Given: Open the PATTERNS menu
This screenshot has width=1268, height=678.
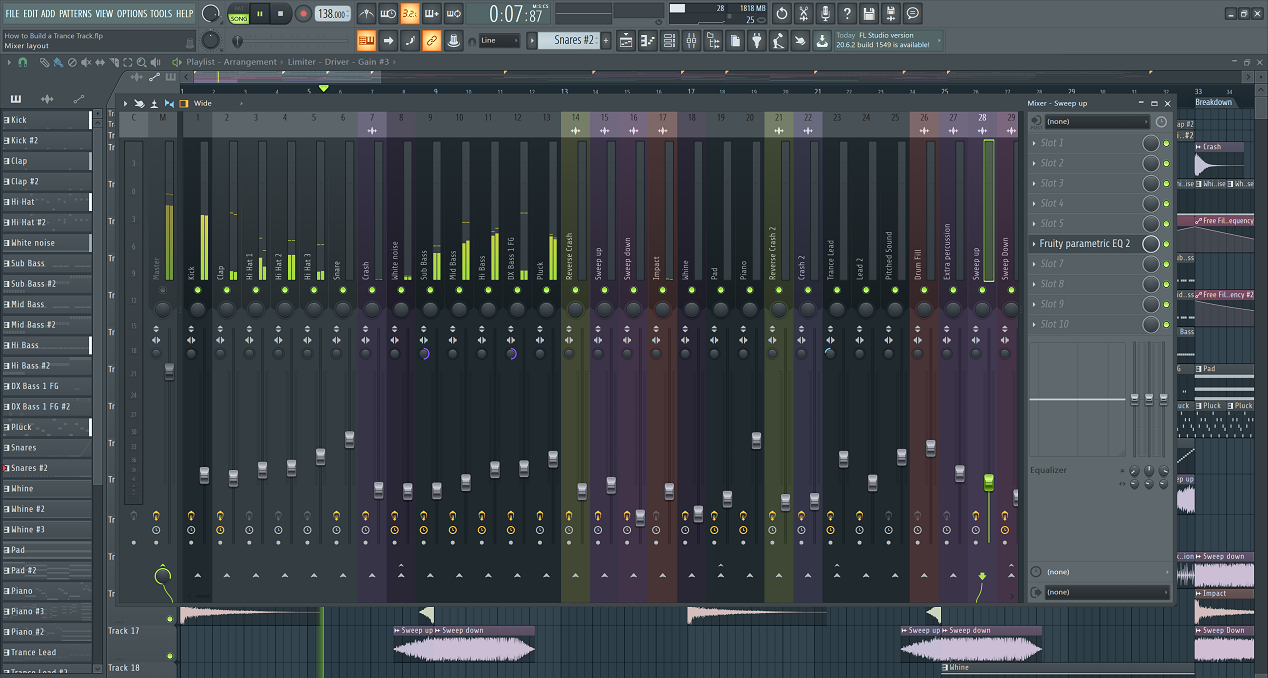Looking at the screenshot, I should coord(74,13).
